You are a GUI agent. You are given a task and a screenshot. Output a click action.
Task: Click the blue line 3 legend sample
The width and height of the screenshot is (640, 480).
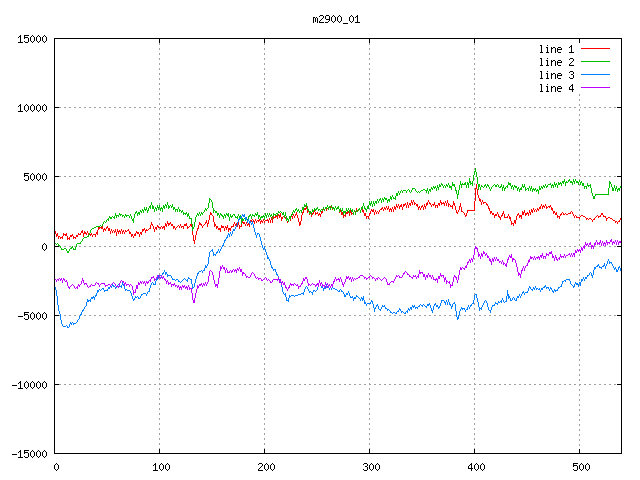(595, 75)
